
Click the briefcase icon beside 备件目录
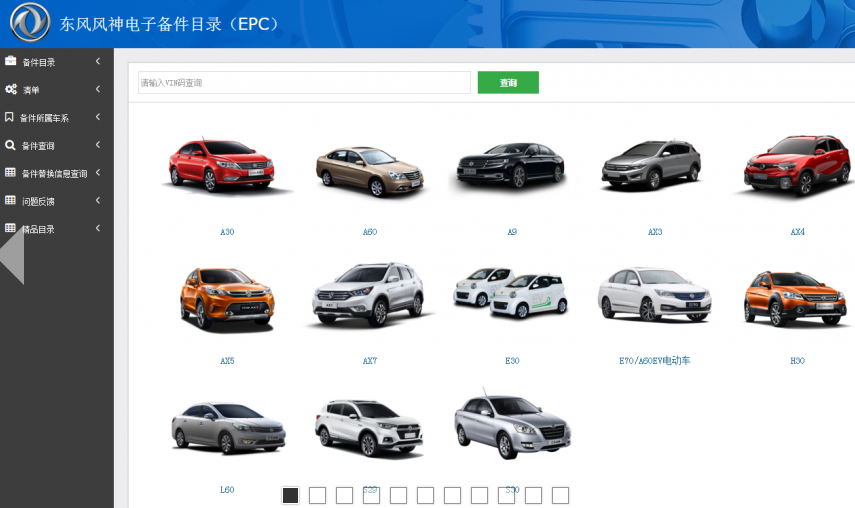(10, 61)
